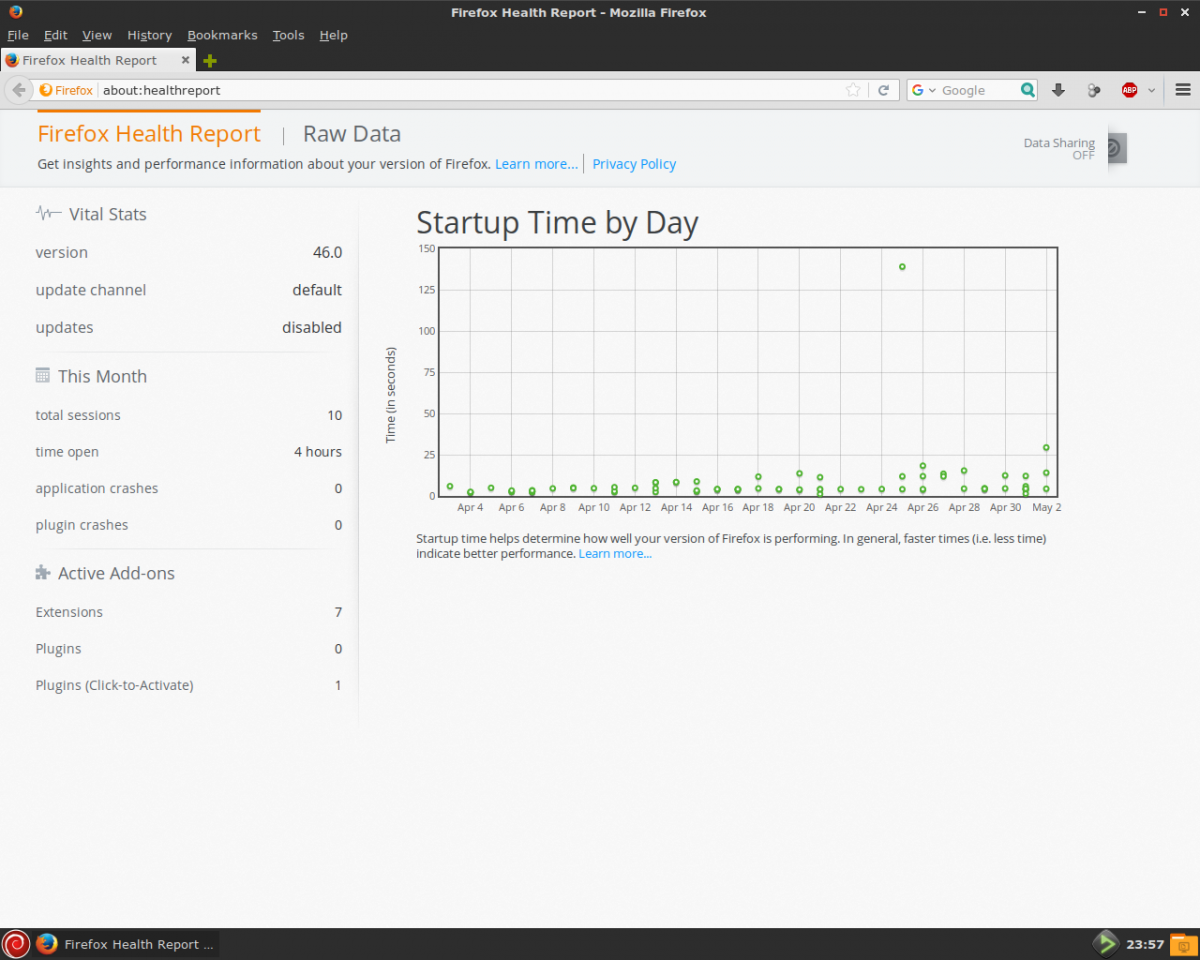Image resolution: width=1200 pixels, height=960 pixels.
Task: Click the 'plugin crashes' label
Action: pos(82,525)
